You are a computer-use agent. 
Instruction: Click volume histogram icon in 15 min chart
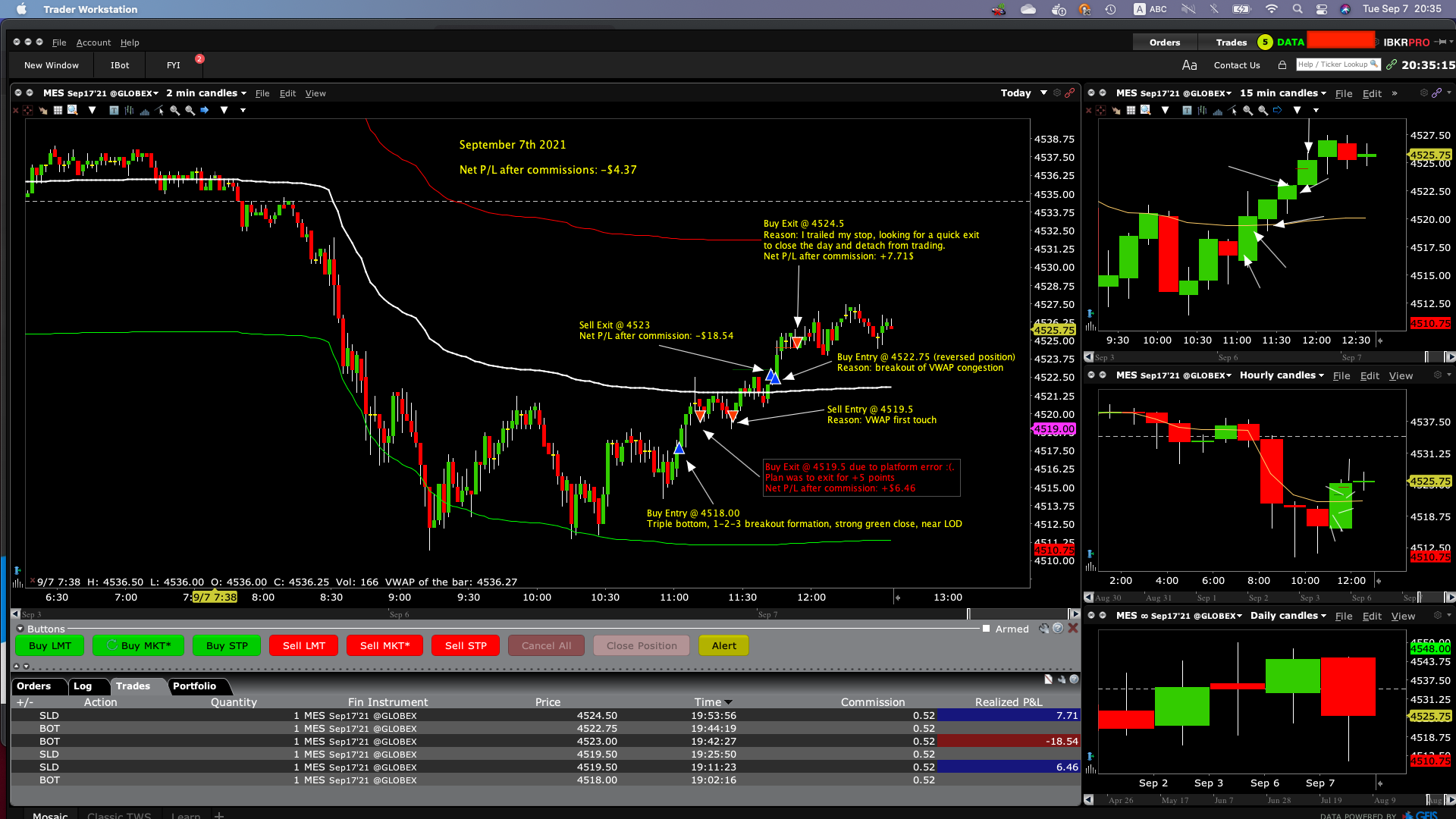point(1217,111)
